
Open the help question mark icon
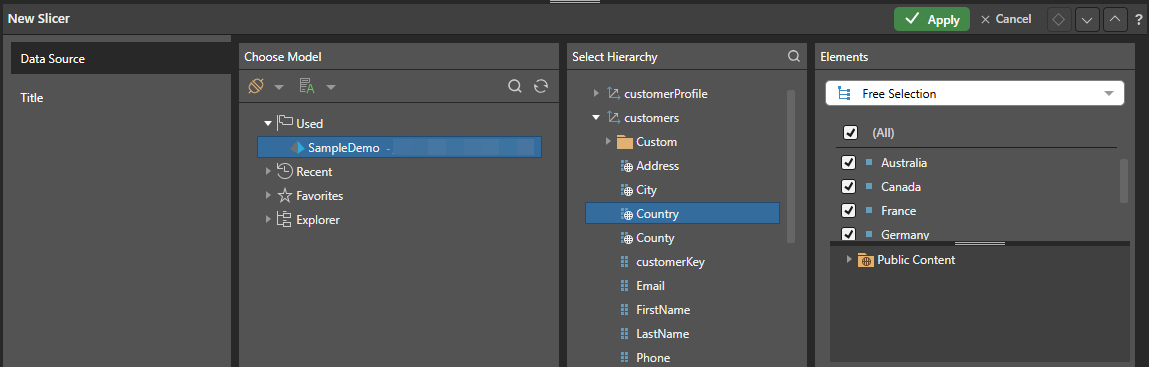tap(1139, 20)
